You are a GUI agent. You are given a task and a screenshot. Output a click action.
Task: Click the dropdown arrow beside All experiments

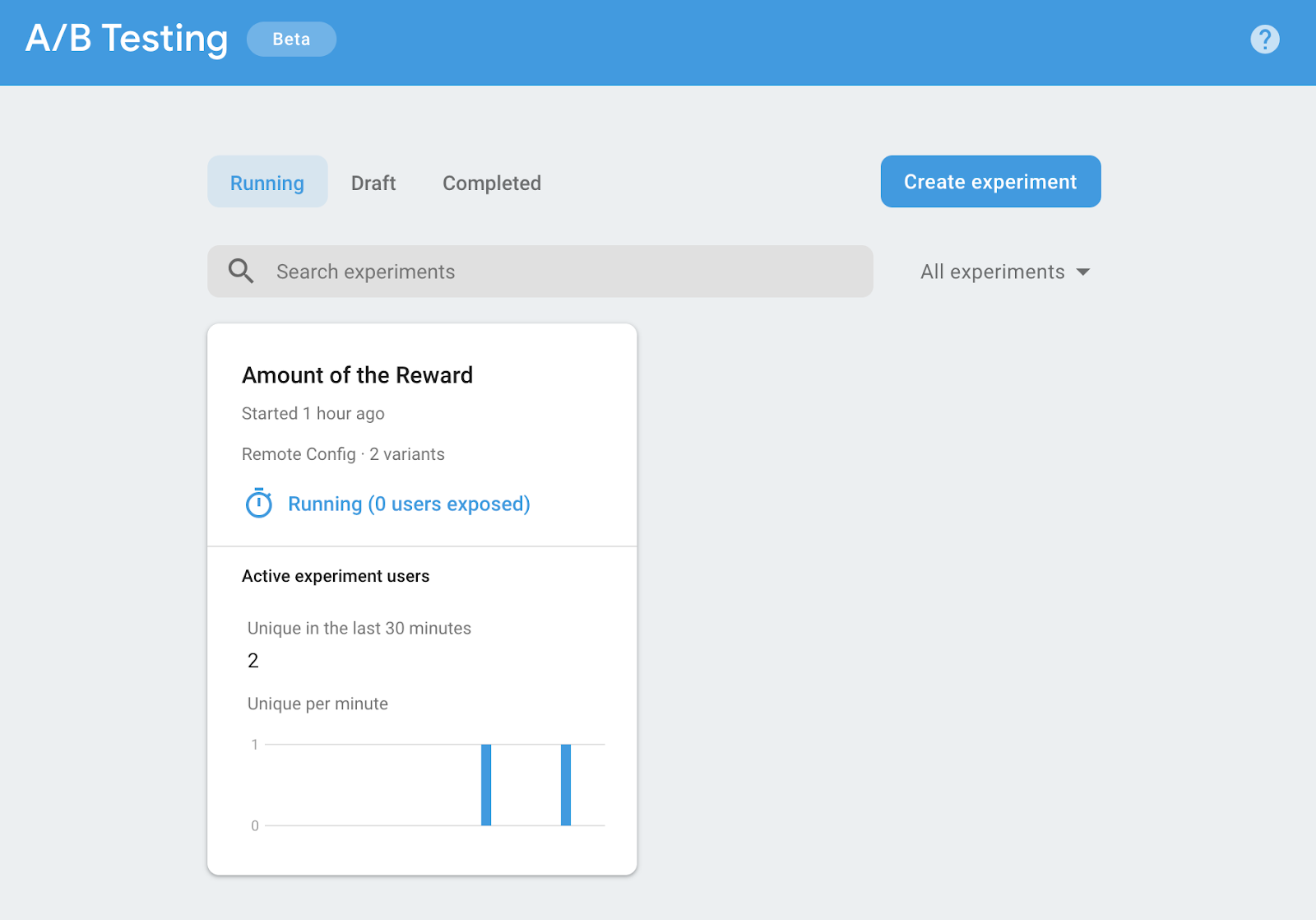pos(1083,272)
